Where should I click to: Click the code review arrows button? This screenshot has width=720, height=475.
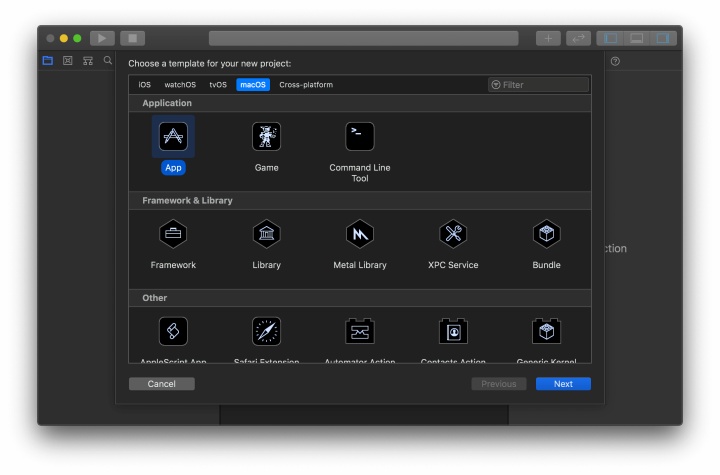(579, 38)
